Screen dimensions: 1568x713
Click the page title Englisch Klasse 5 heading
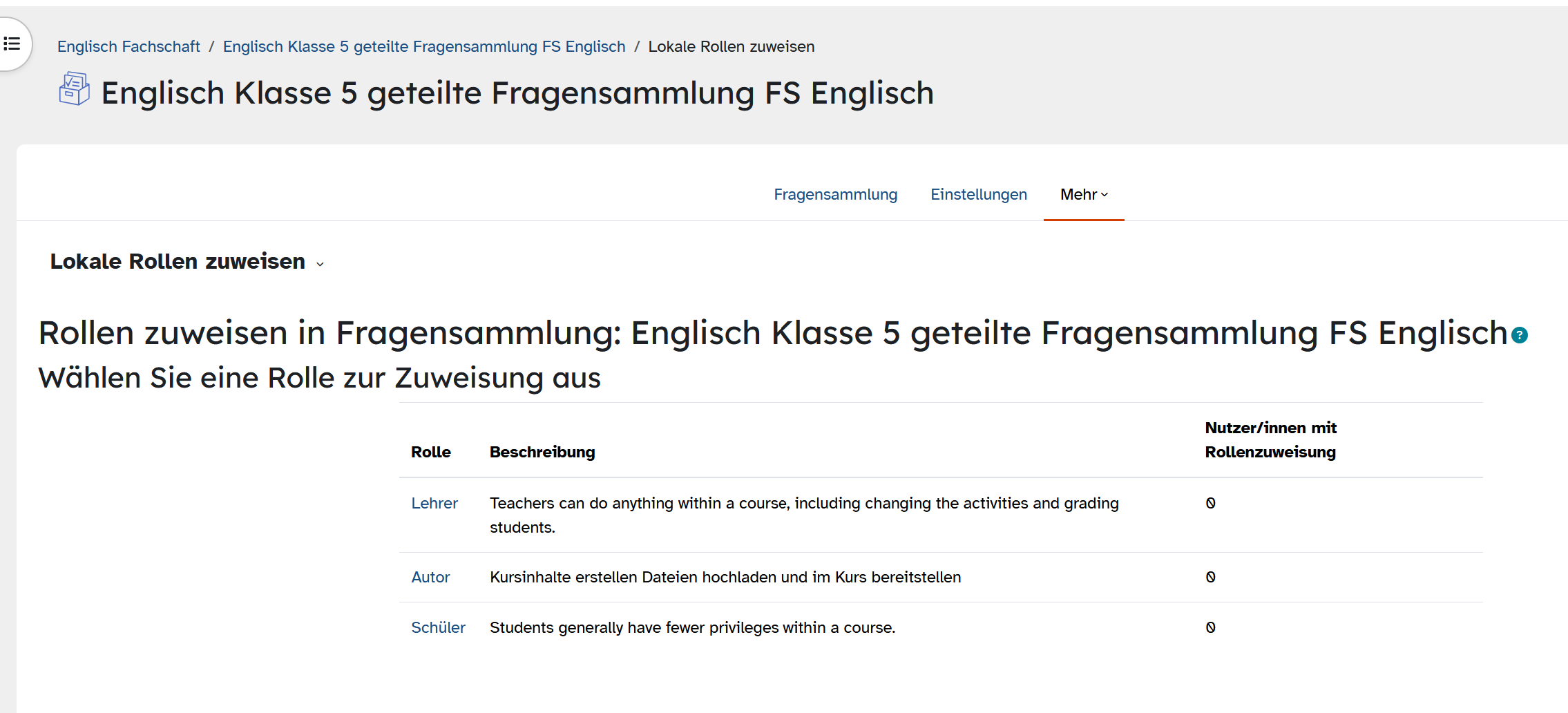pos(517,93)
